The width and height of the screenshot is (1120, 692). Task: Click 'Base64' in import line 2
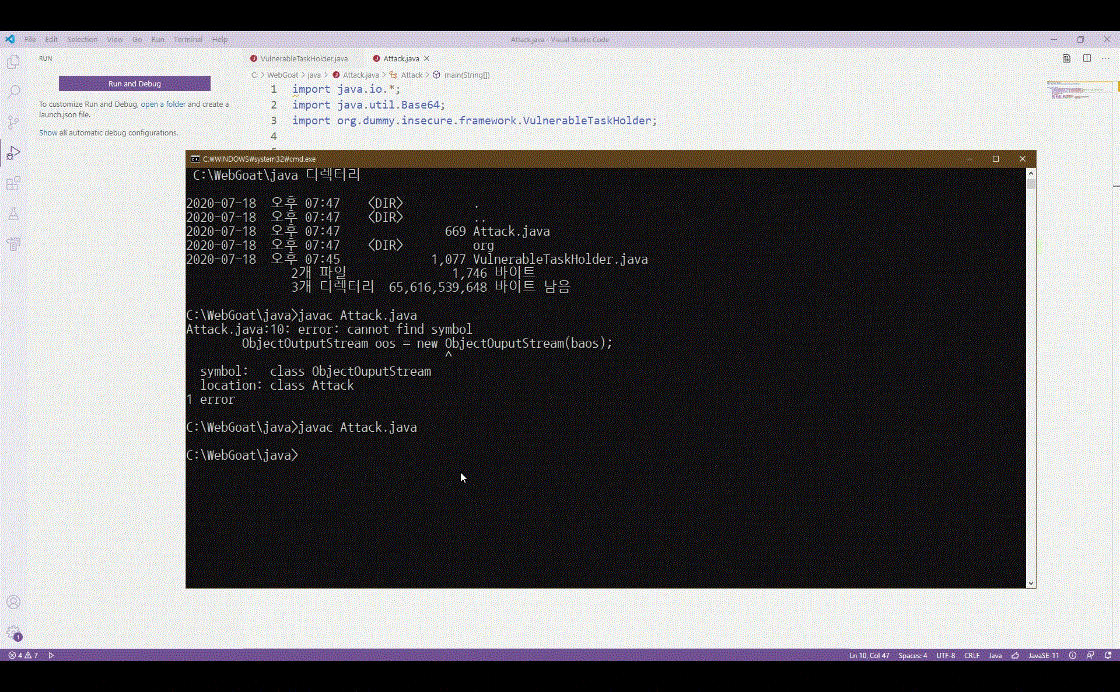(420, 105)
